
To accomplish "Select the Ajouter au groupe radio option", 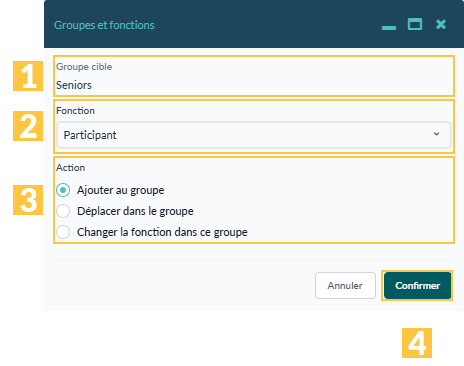I will [63, 190].
